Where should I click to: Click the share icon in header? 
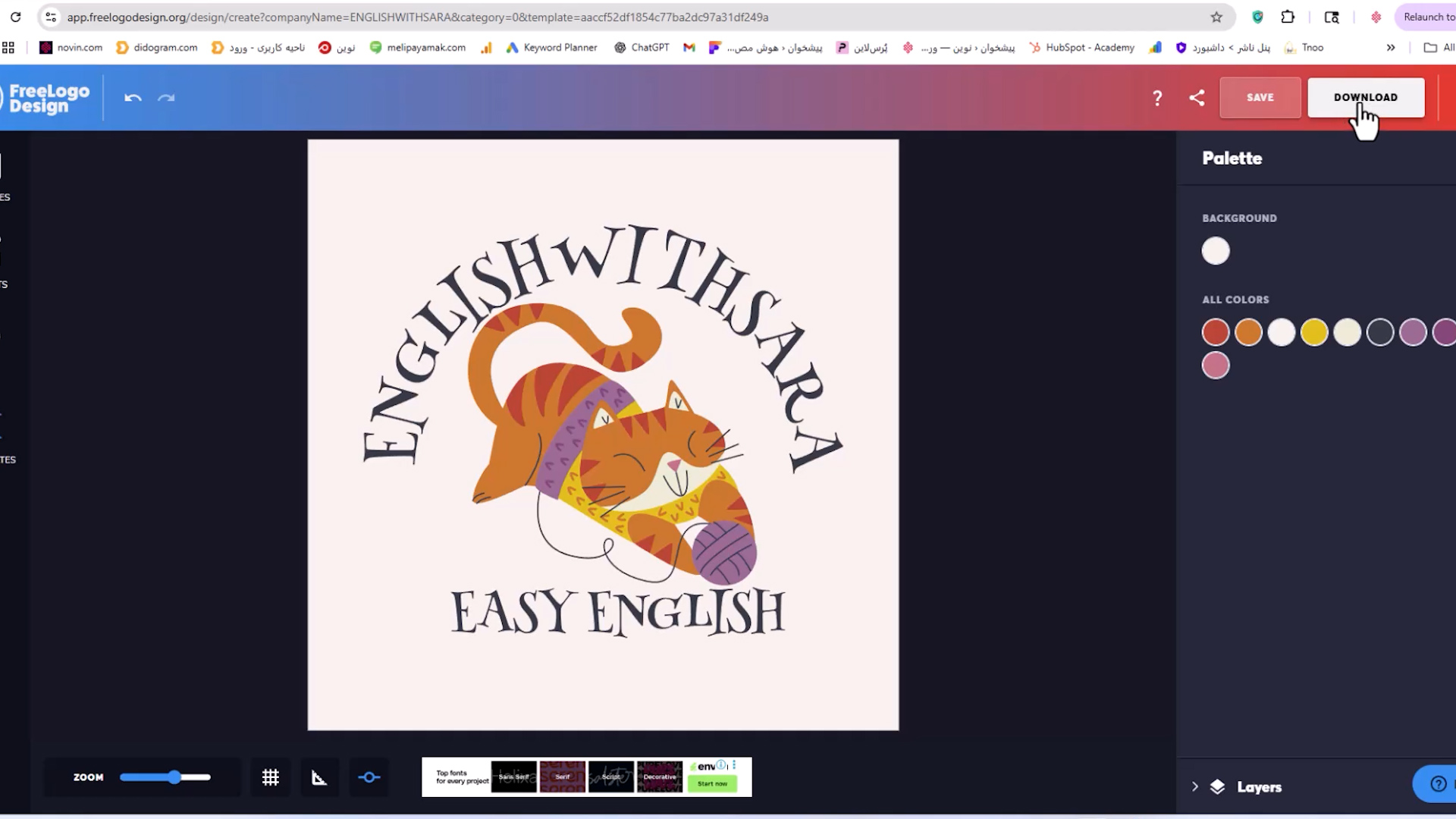pyautogui.click(x=1197, y=98)
